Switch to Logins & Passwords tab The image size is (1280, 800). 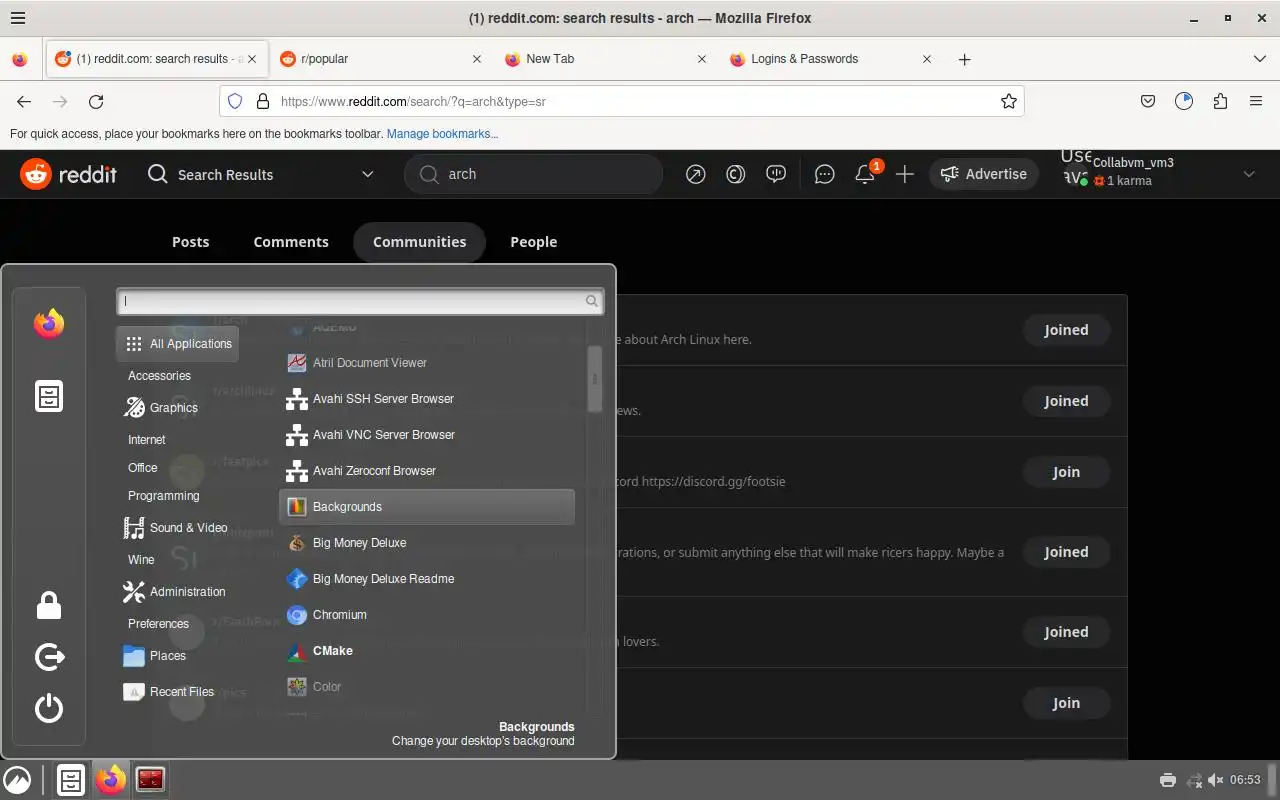(x=831, y=59)
